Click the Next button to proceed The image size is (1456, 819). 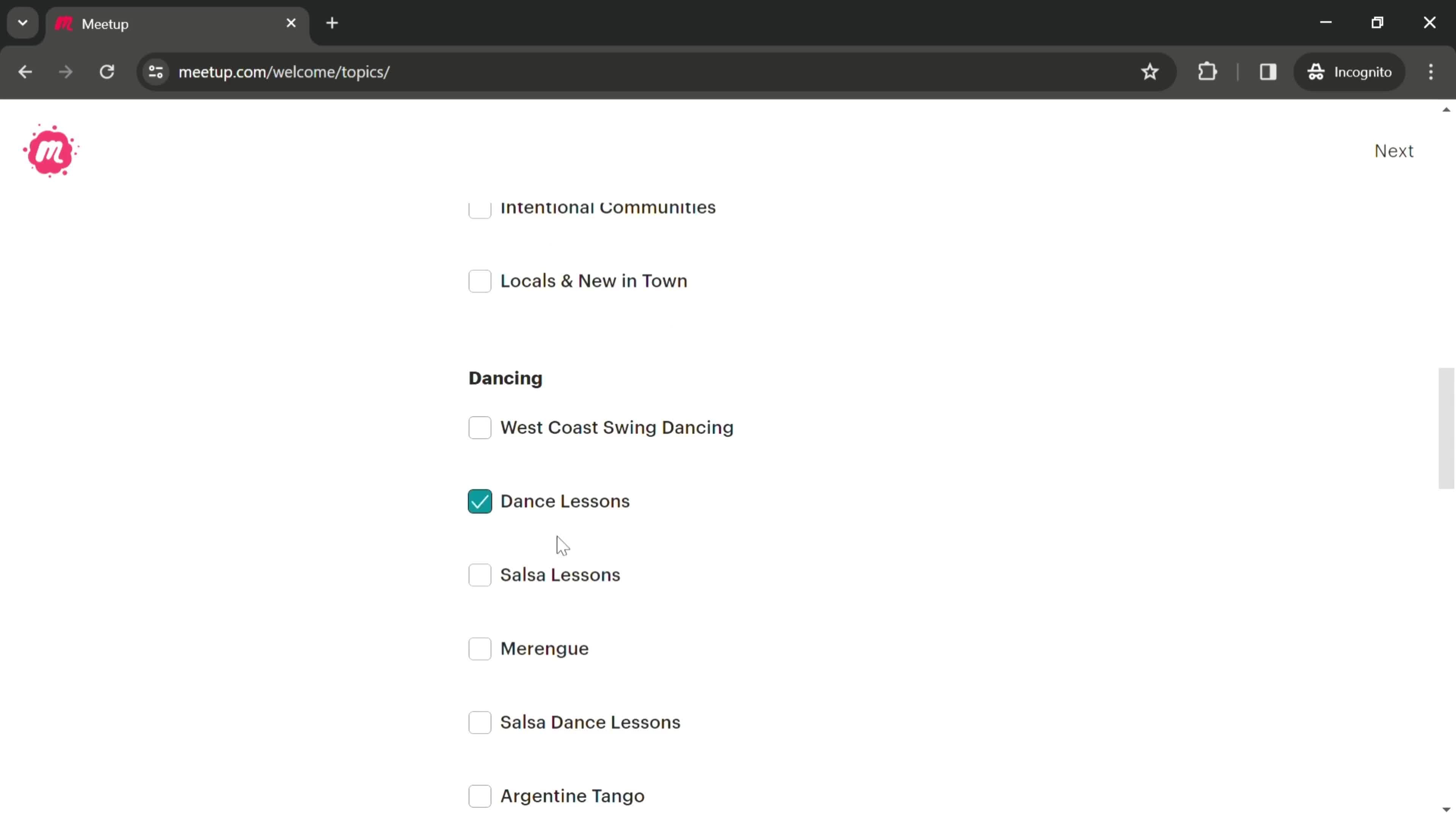[1395, 150]
